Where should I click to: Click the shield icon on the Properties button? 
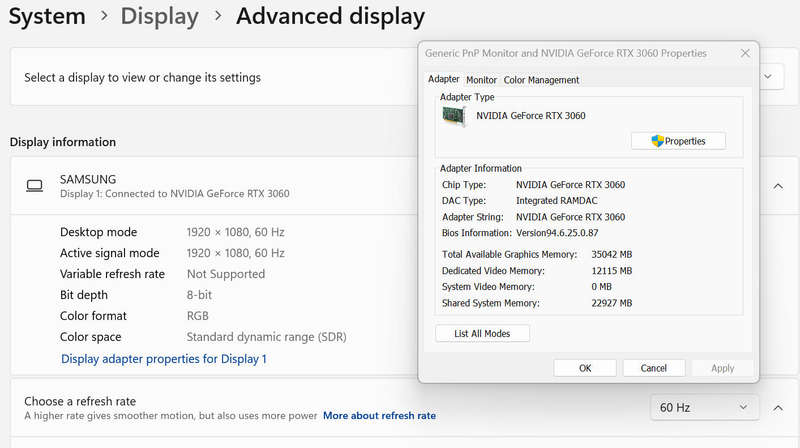tap(657, 141)
